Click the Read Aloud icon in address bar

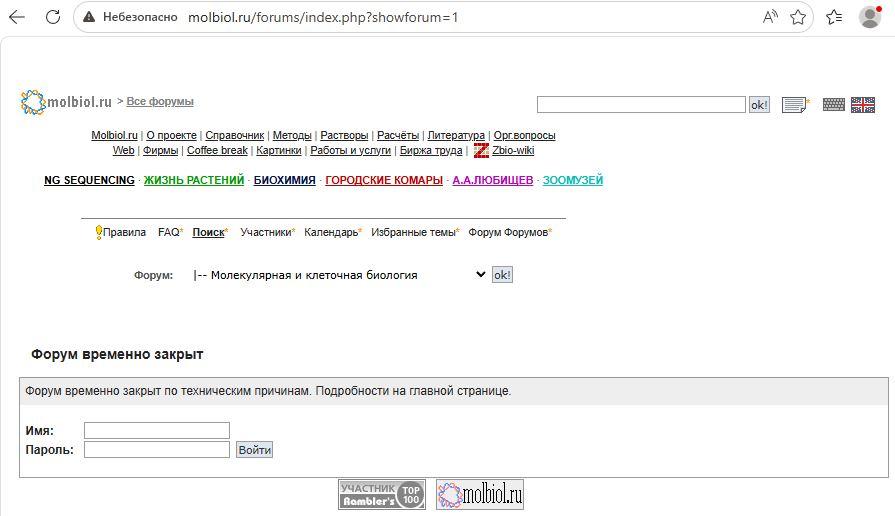pyautogui.click(x=770, y=17)
